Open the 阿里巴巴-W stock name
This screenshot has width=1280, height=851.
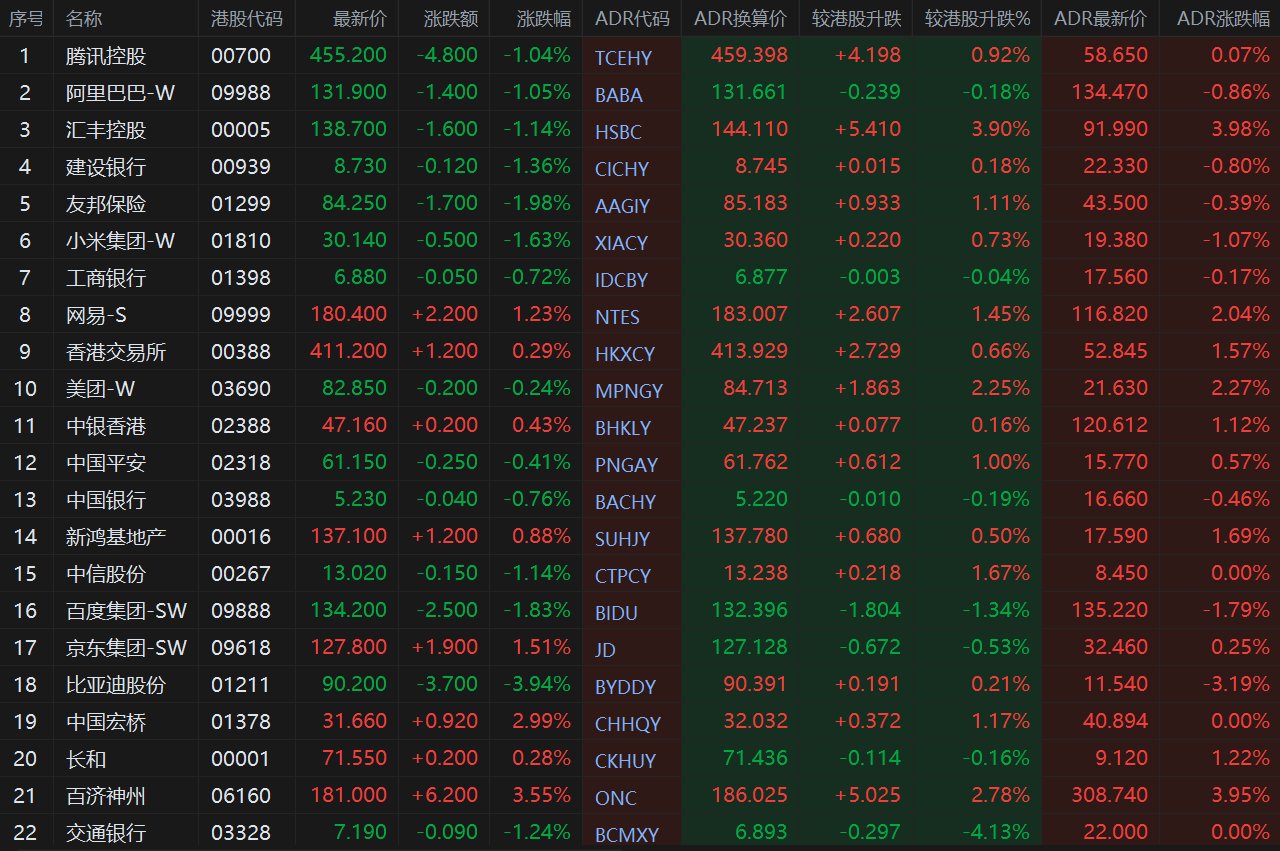coord(121,93)
